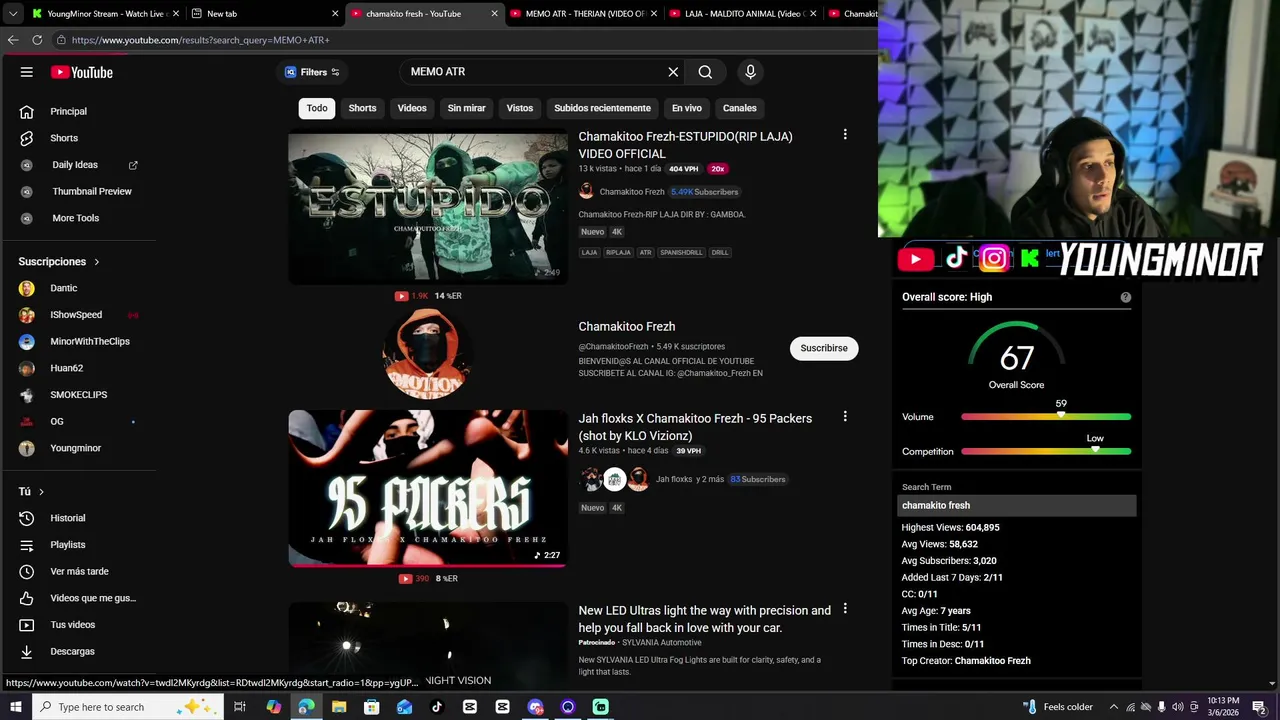Open the browser tab list dropdown
Viewport: 1280px width, 720px height.
click(12, 14)
